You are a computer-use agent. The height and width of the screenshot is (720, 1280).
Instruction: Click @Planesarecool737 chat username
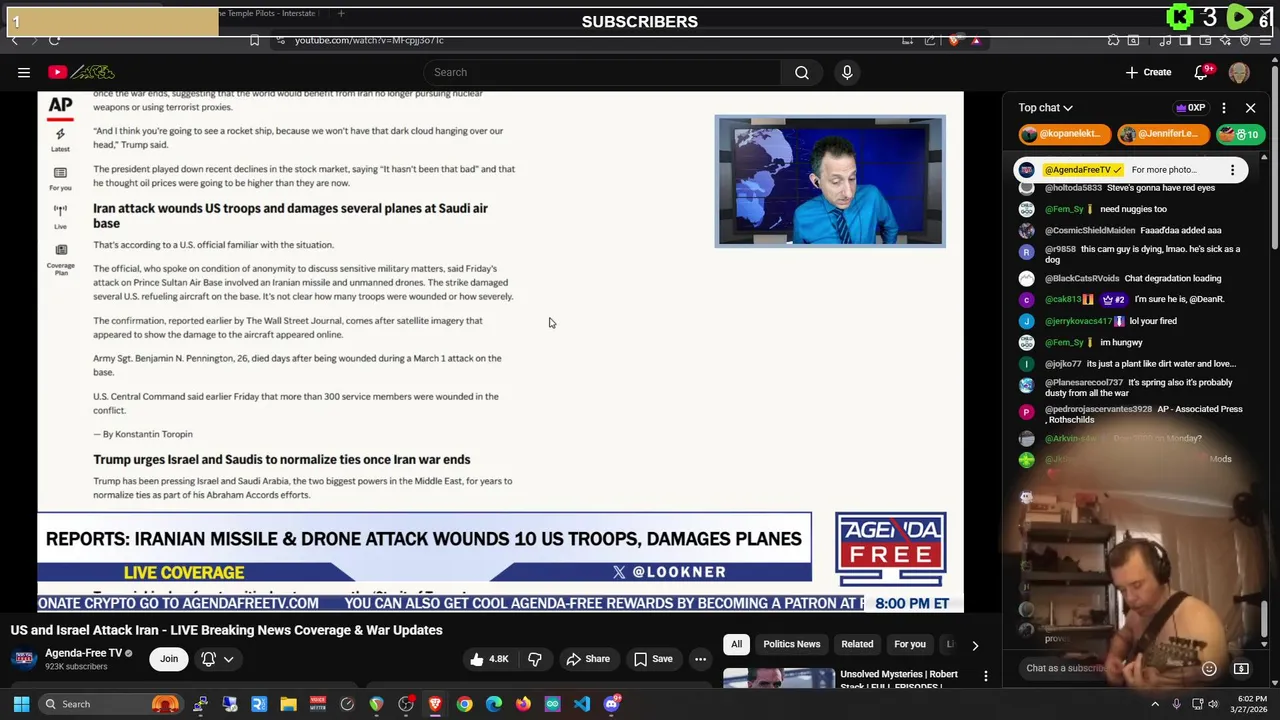point(1083,383)
